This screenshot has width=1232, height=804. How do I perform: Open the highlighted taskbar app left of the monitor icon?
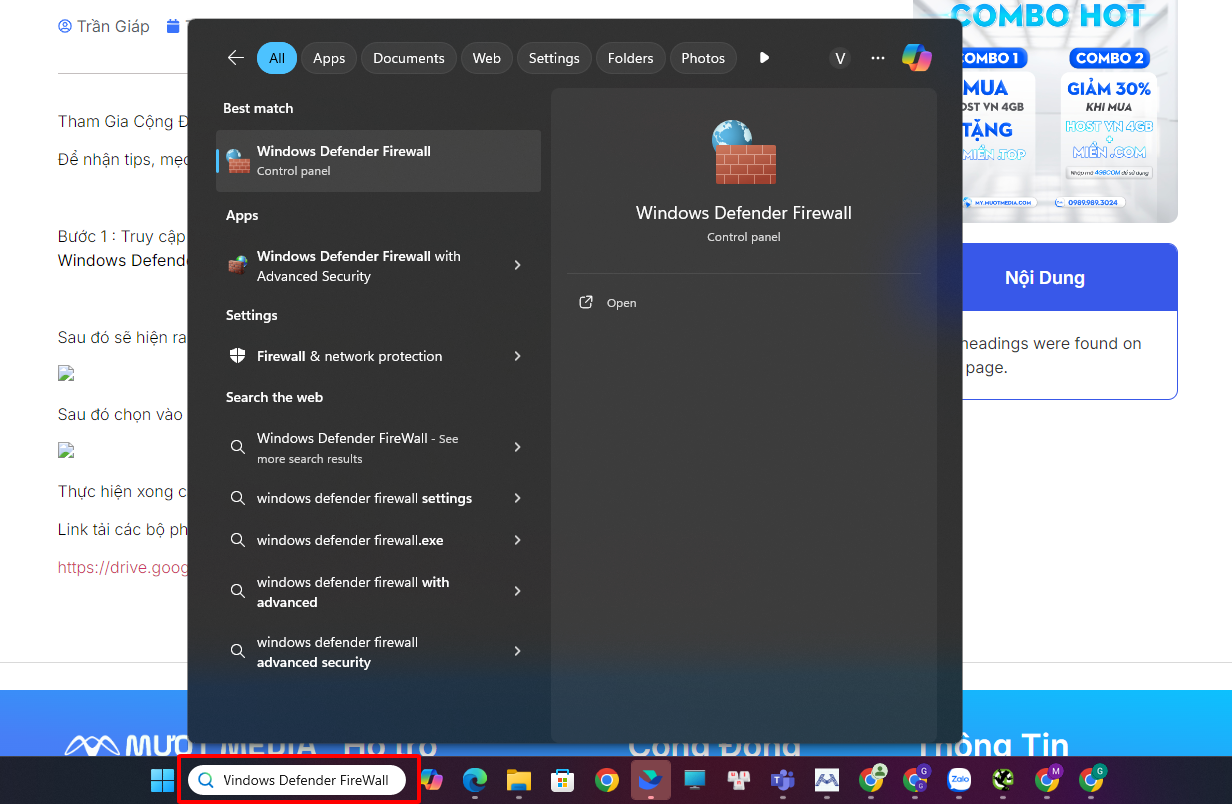point(651,780)
